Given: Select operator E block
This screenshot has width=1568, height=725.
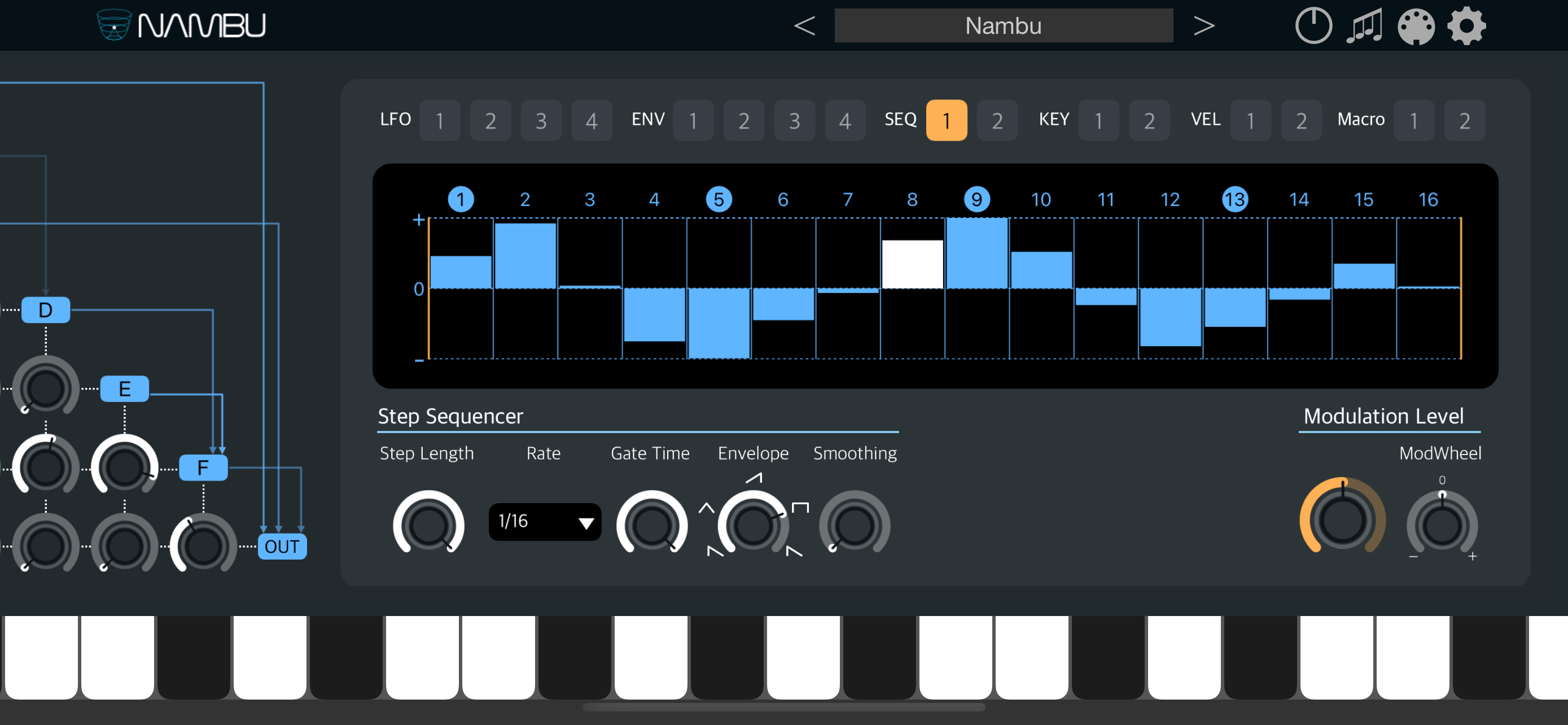Looking at the screenshot, I should pos(124,389).
